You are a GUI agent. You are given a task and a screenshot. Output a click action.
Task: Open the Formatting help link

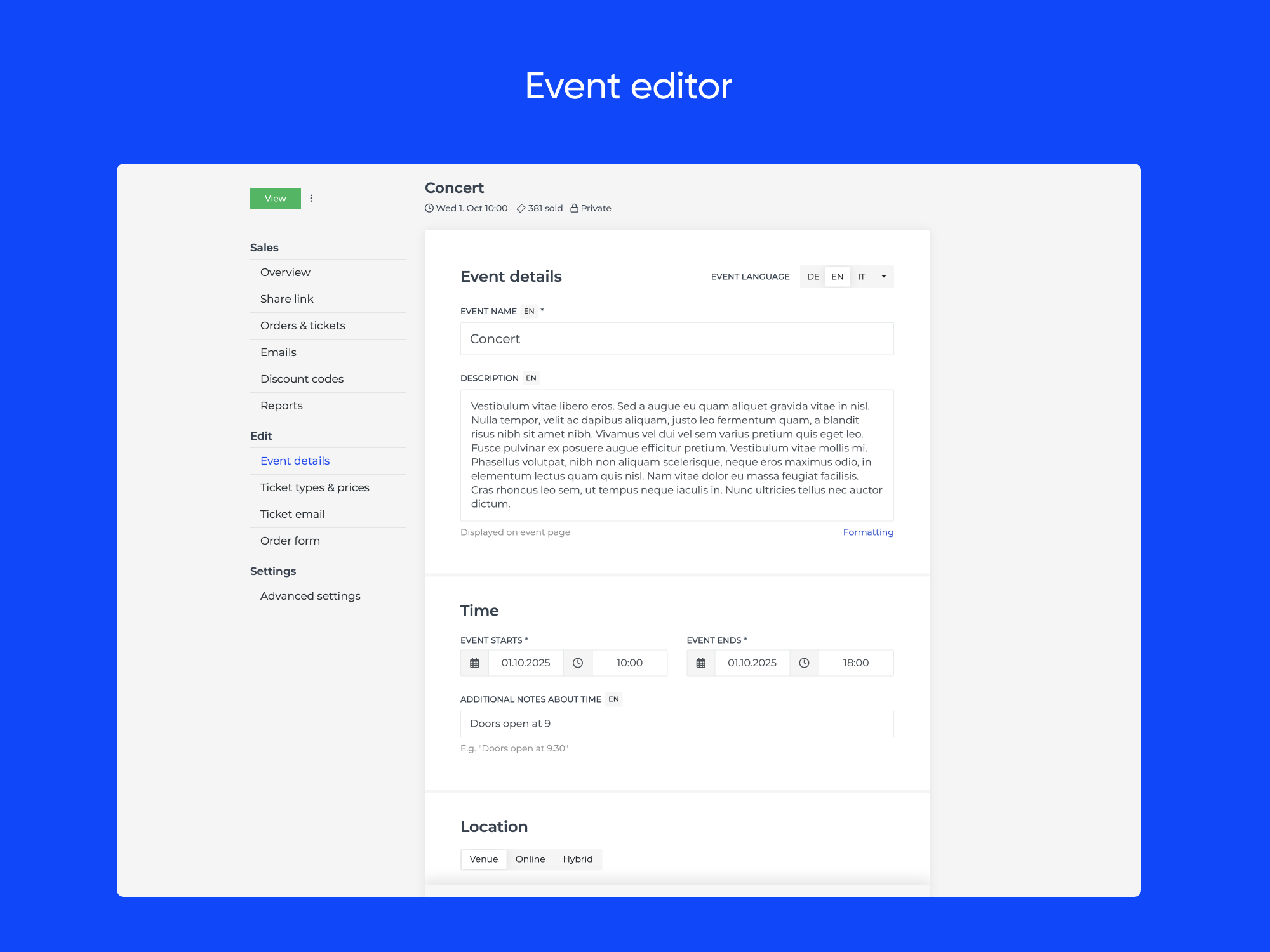tap(867, 532)
